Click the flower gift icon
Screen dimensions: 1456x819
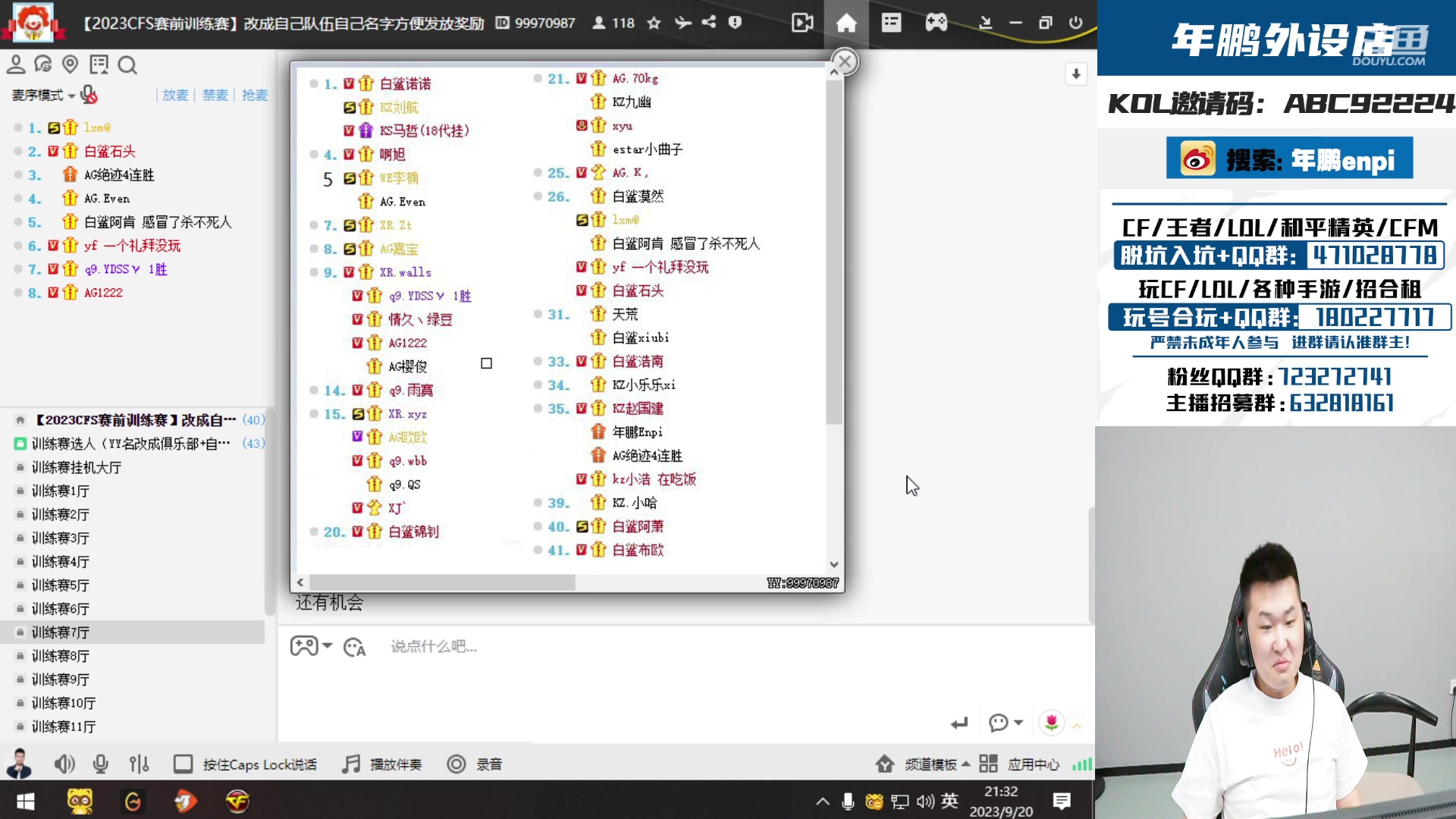pos(1052,723)
